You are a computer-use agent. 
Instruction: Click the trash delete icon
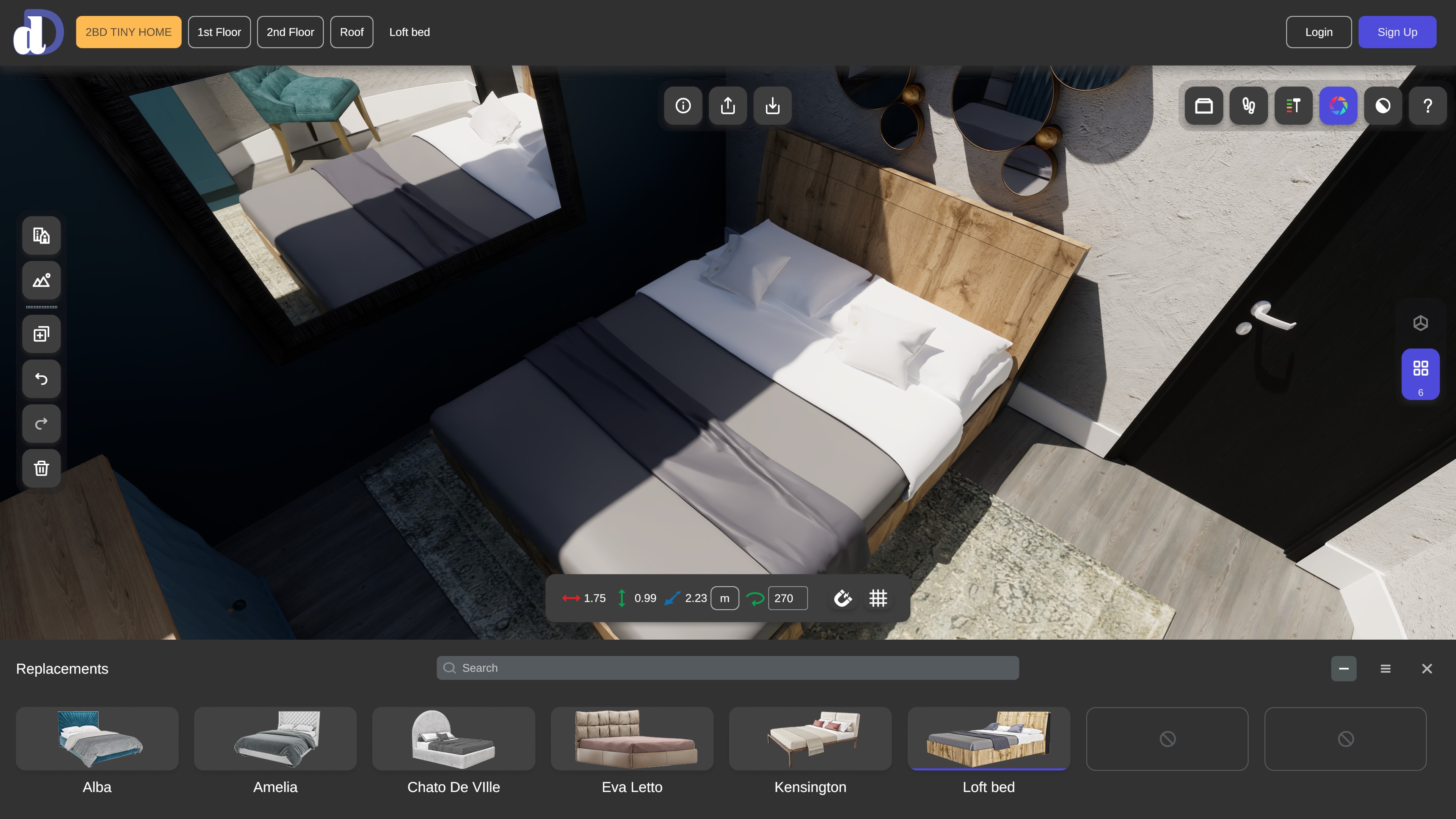tap(41, 468)
